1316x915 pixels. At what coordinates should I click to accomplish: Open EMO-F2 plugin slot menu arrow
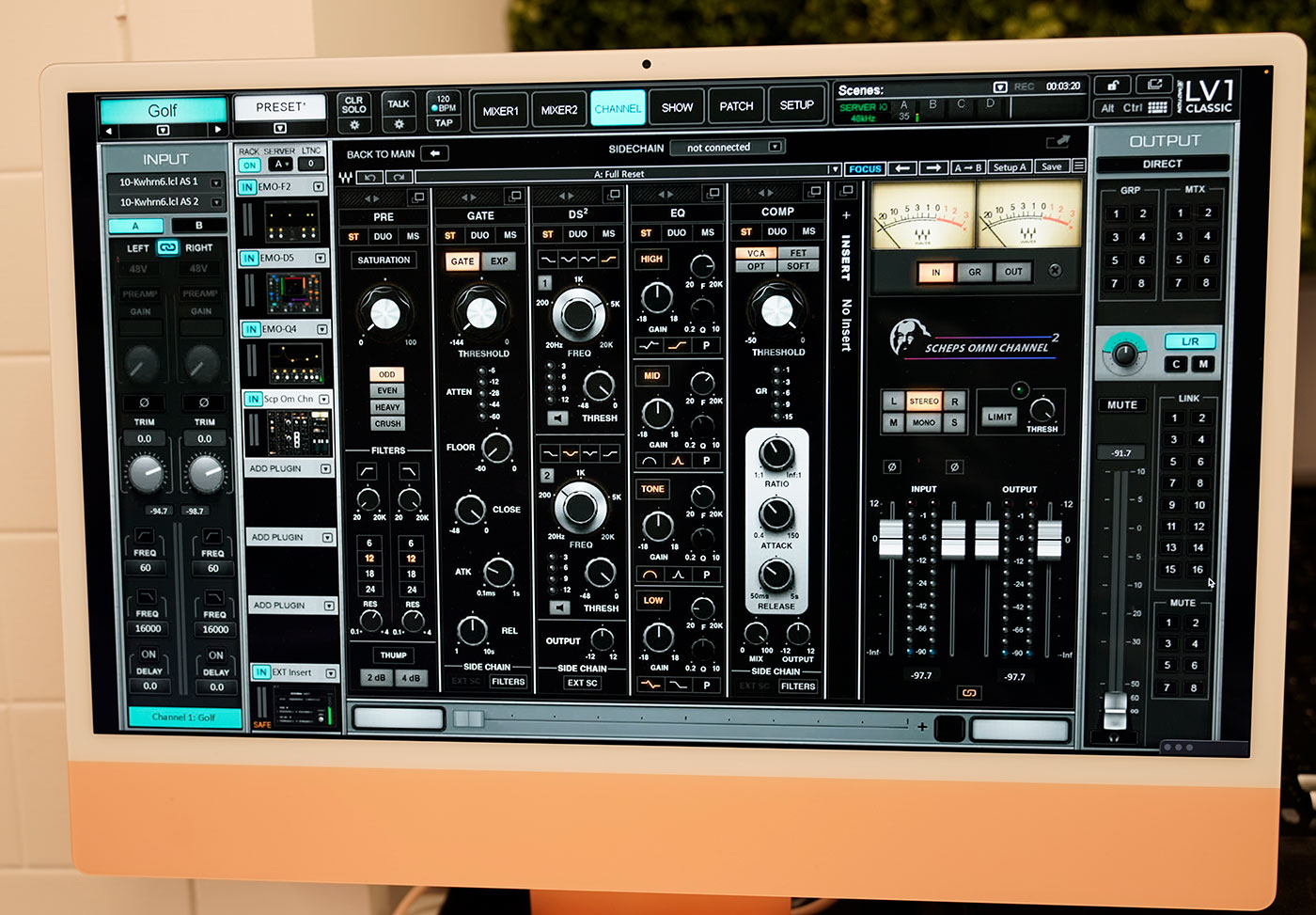(319, 187)
